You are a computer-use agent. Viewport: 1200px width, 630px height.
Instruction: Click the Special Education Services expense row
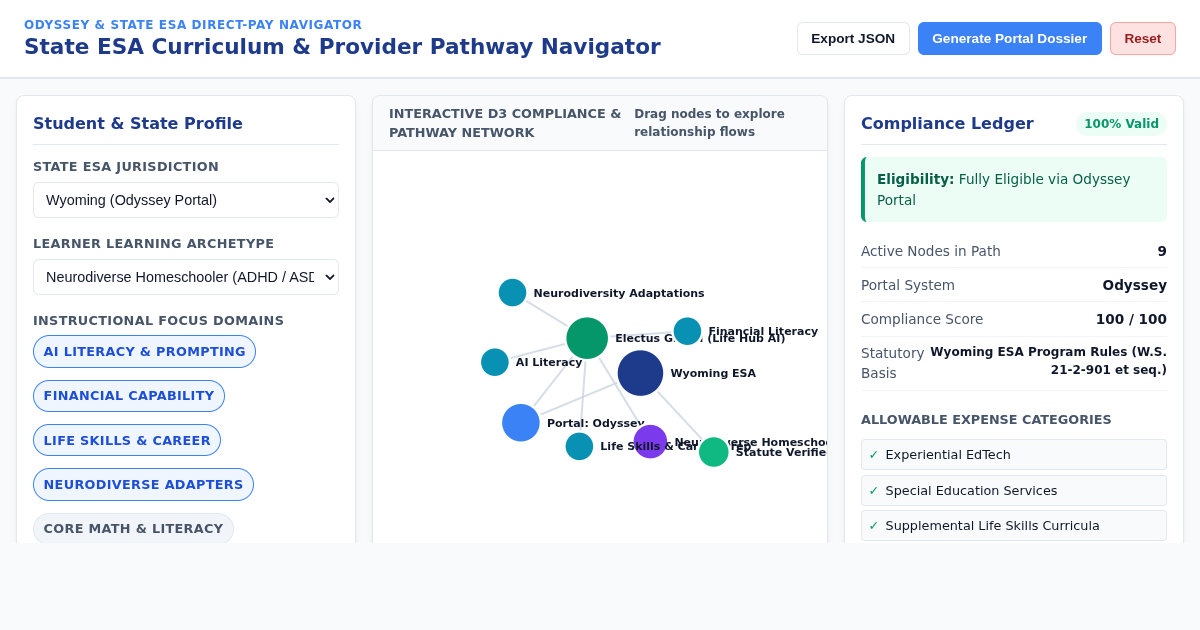click(x=1014, y=490)
